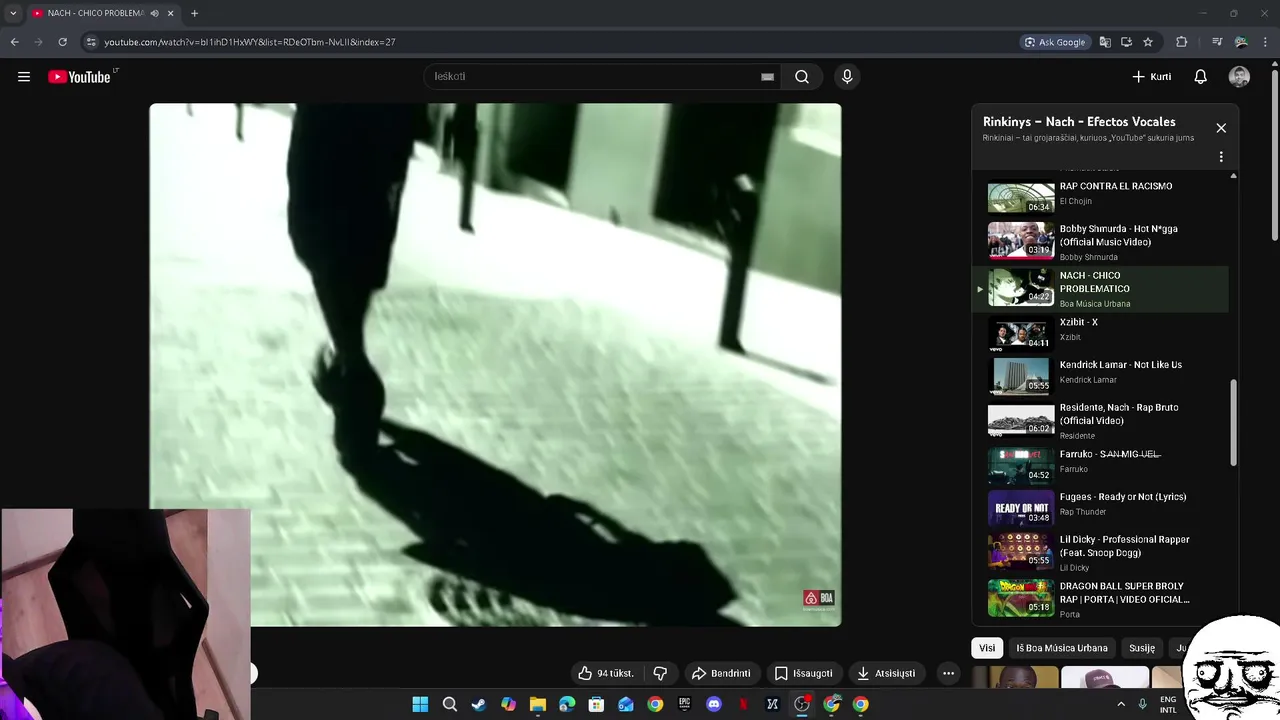The image size is (1280, 720).
Task: Close the Rinkinys playlist panel
Action: pos(1221,128)
